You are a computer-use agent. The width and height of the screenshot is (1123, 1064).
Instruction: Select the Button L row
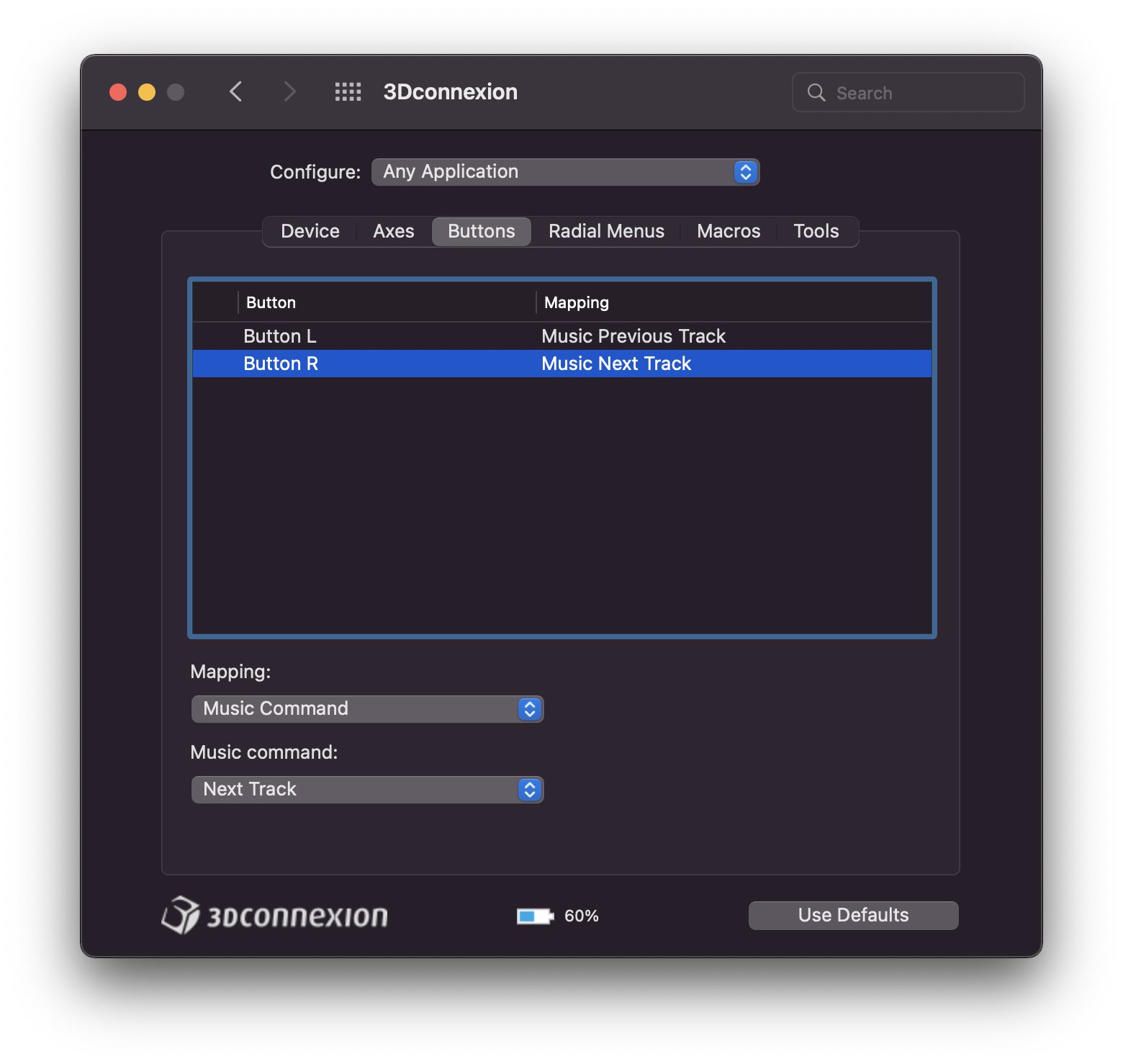(562, 336)
